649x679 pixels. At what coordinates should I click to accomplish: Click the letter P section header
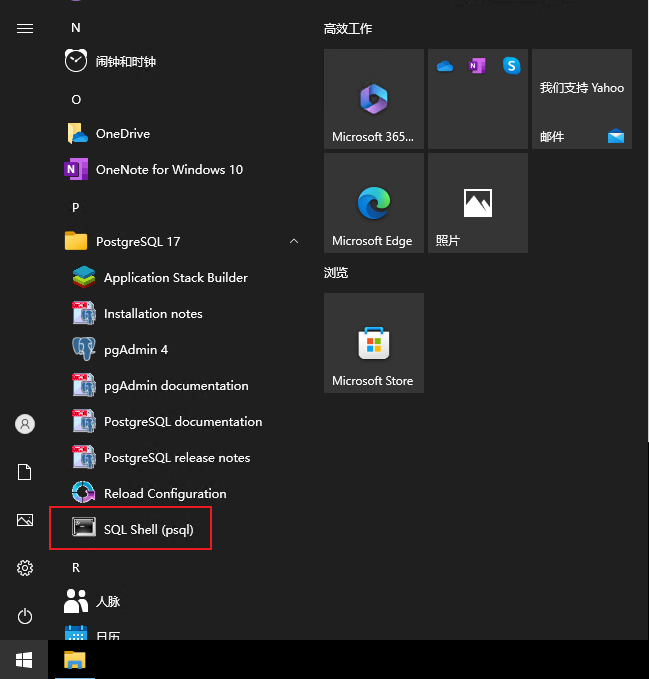(x=75, y=207)
